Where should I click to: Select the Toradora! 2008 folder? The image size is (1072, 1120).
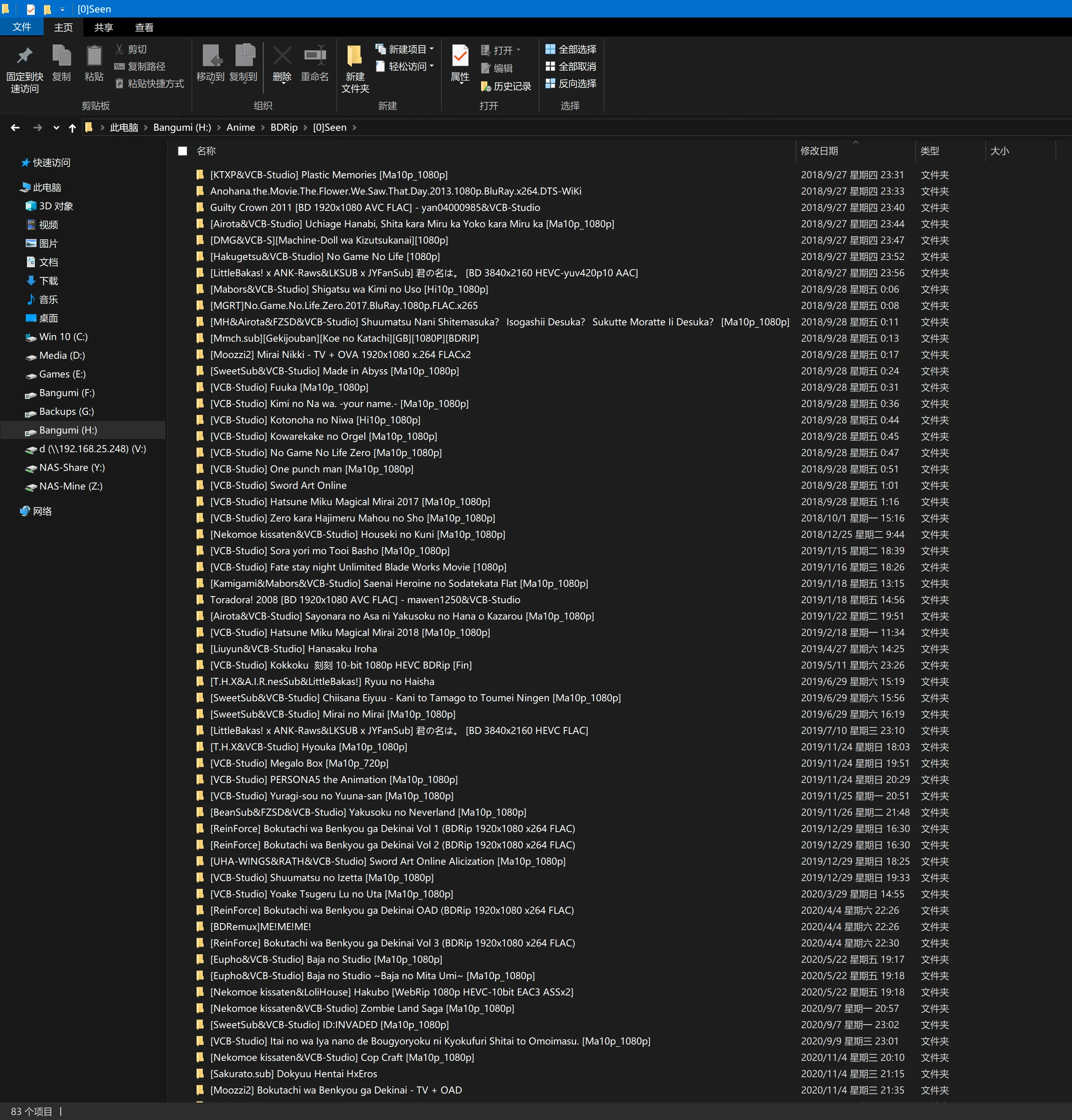pos(365,600)
